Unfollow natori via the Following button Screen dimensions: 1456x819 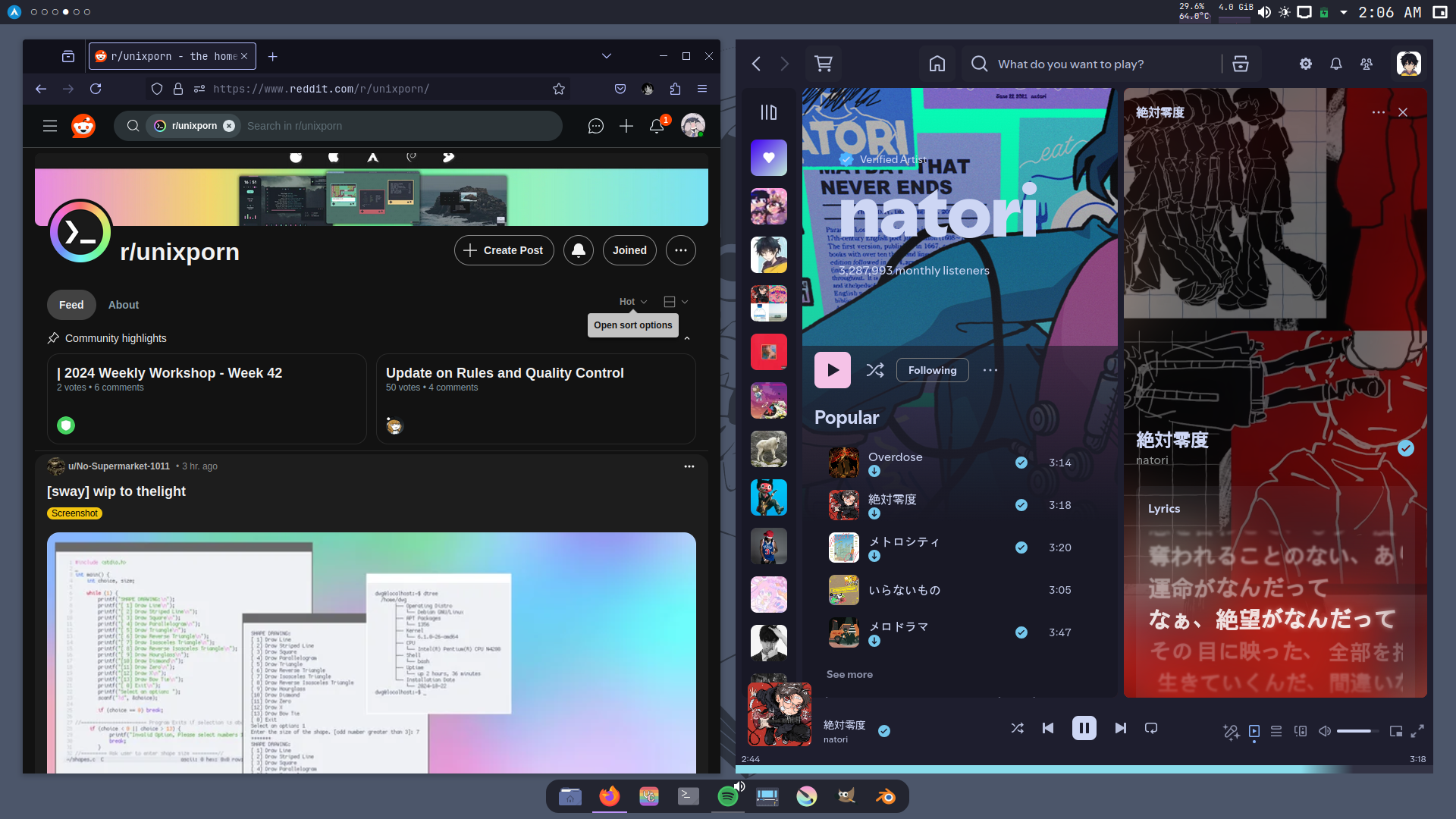(933, 370)
